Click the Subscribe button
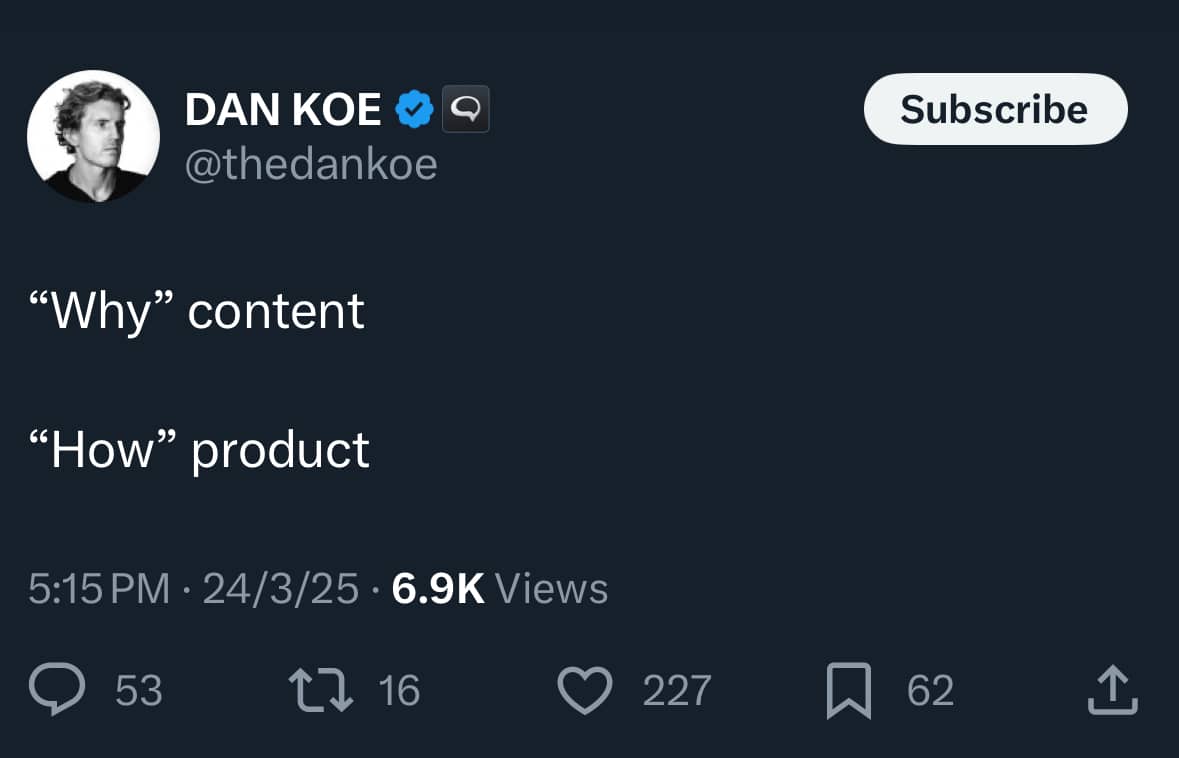This screenshot has height=758, width=1179. point(996,109)
